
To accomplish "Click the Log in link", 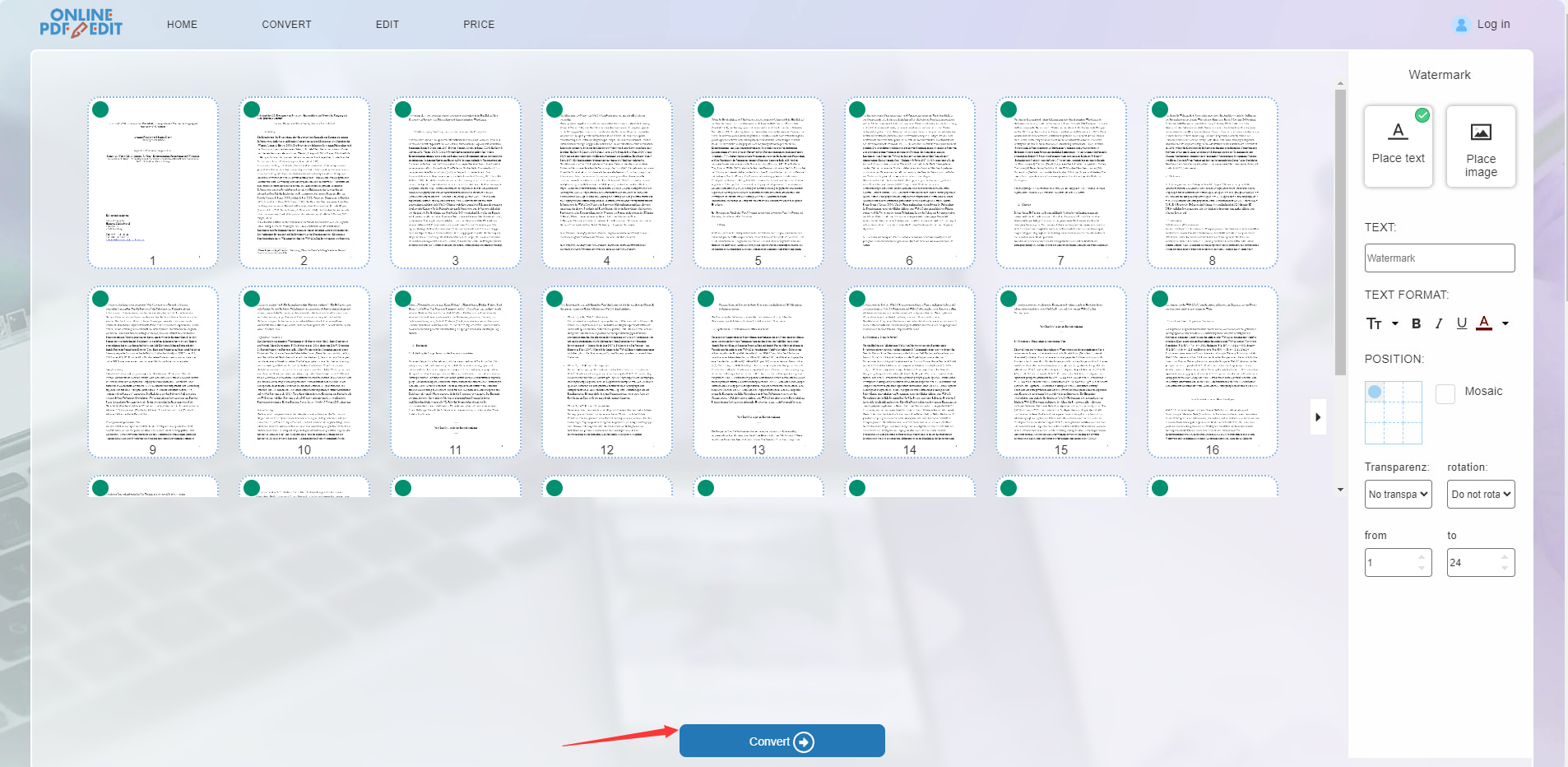I will click(x=1493, y=25).
